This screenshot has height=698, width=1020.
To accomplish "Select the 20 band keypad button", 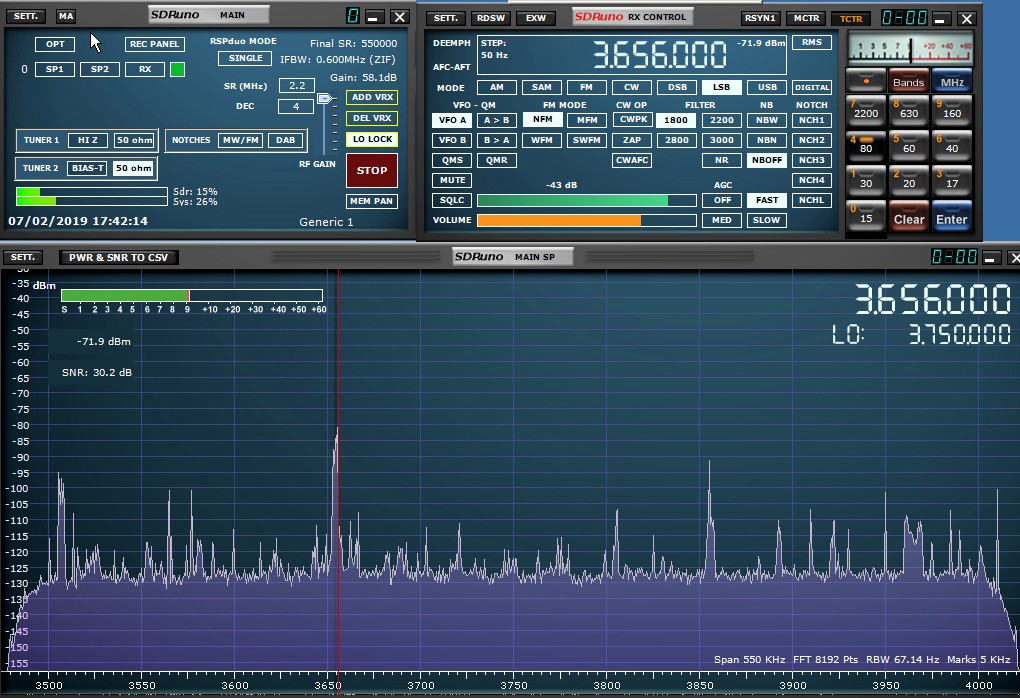I will (x=909, y=180).
